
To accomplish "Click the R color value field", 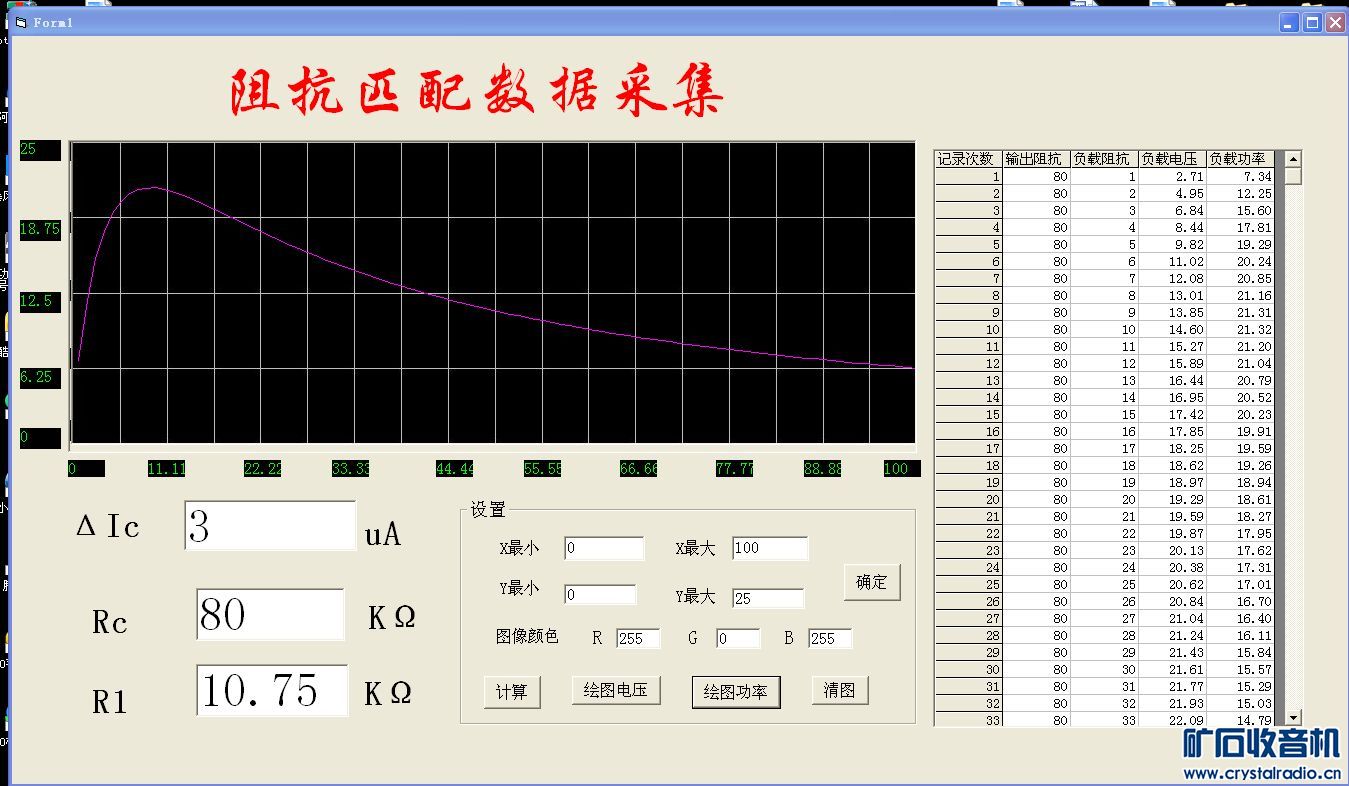I will tap(637, 638).
